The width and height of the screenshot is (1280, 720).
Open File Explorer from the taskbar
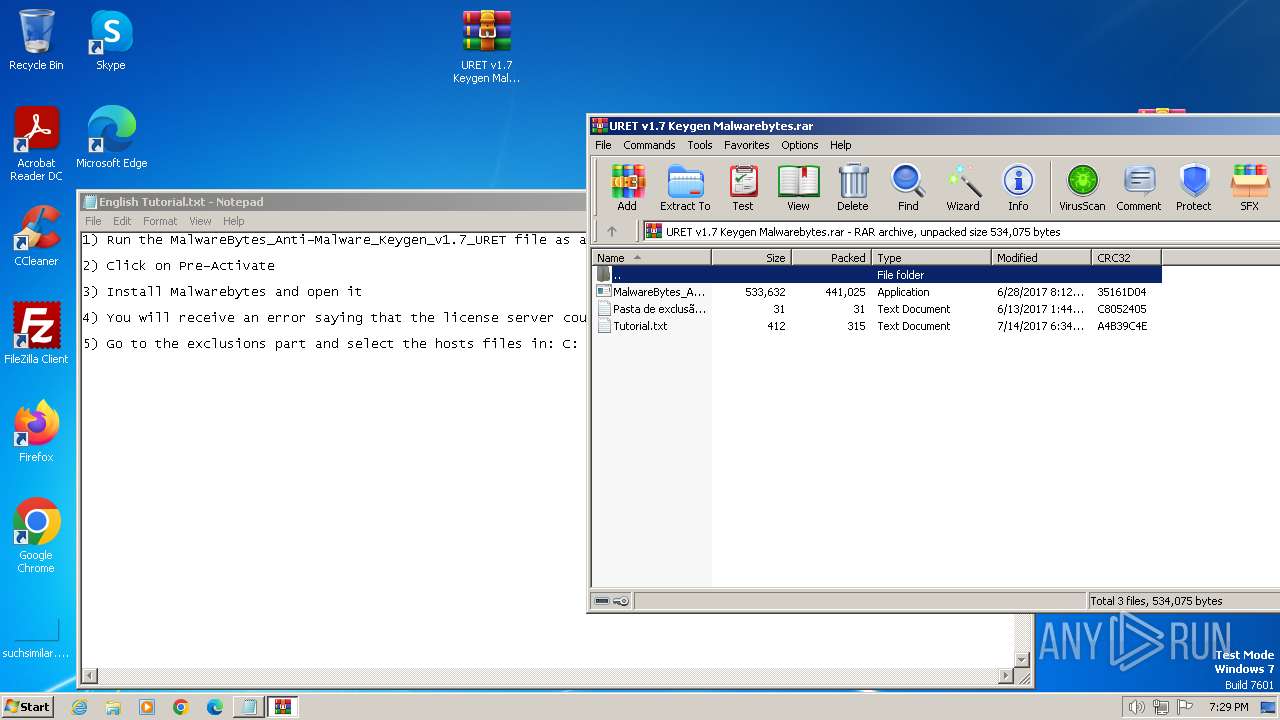(x=113, y=707)
